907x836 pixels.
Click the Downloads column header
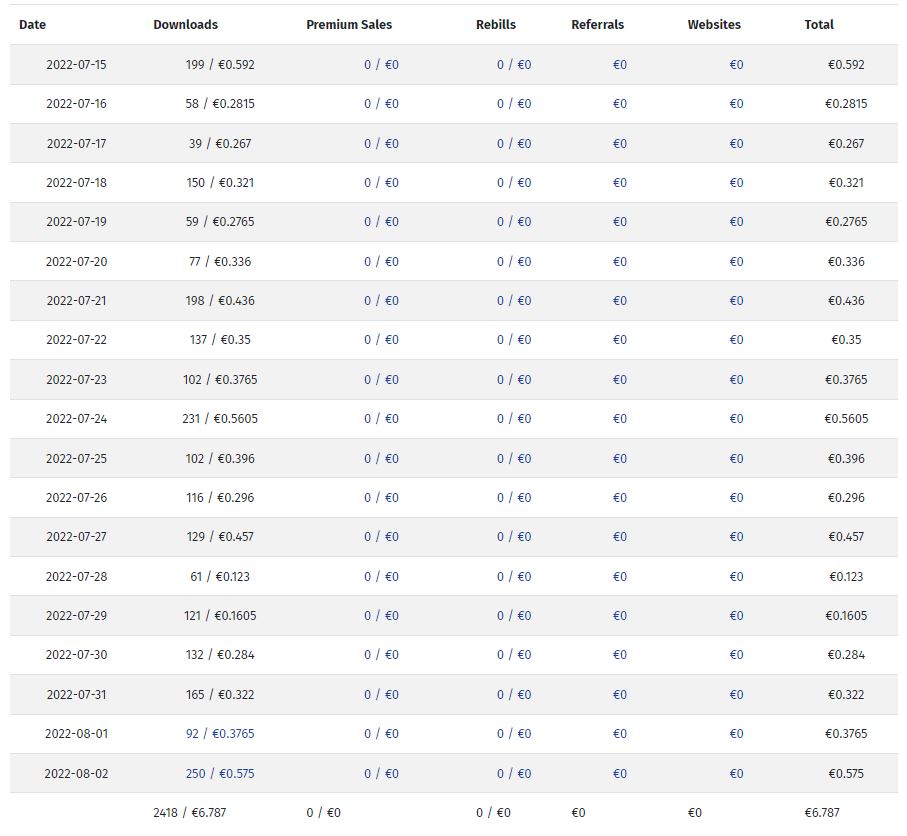185,25
